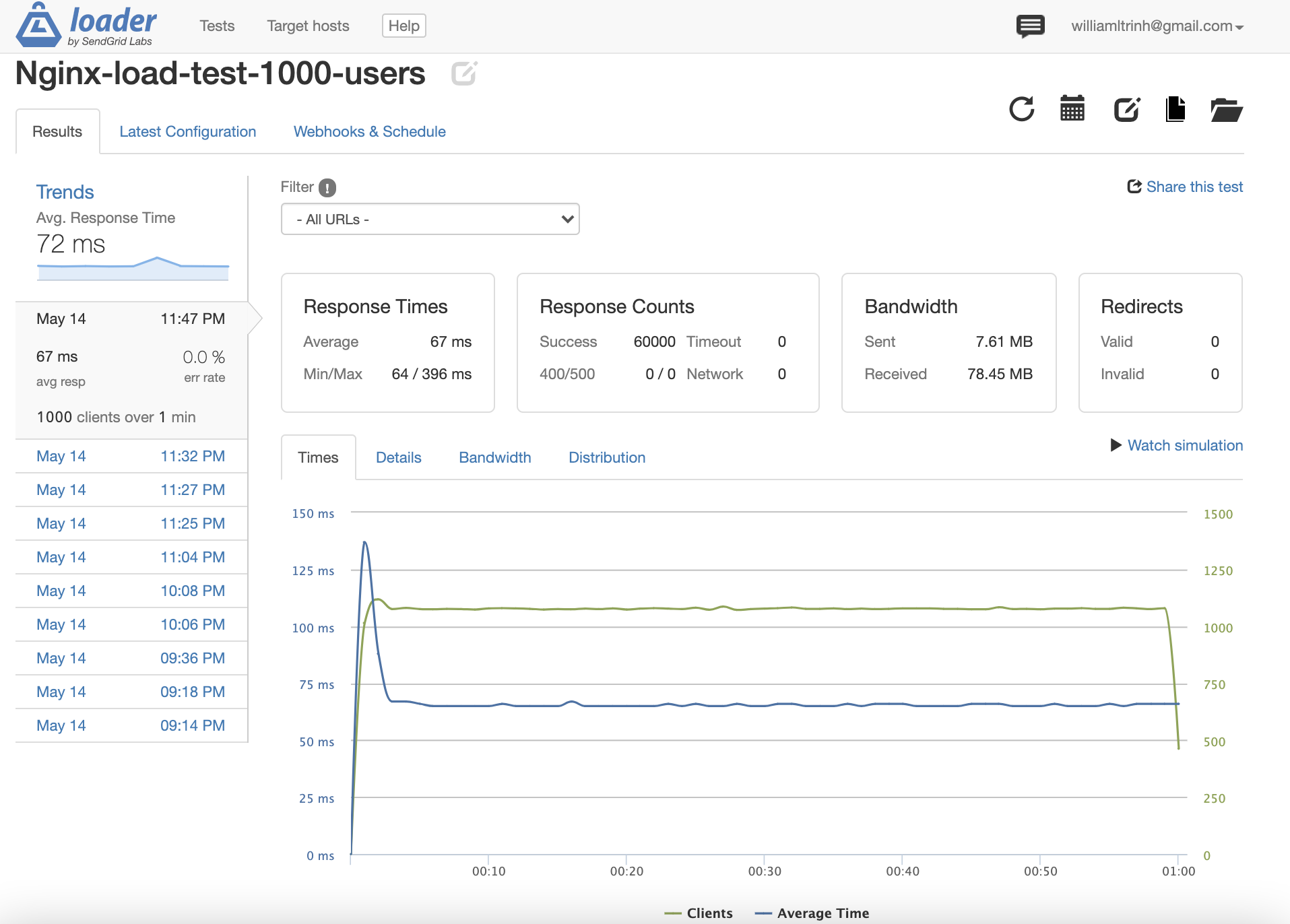Click the Nginx-load-test-1000-users title
The image size is (1290, 924).
tap(220, 73)
